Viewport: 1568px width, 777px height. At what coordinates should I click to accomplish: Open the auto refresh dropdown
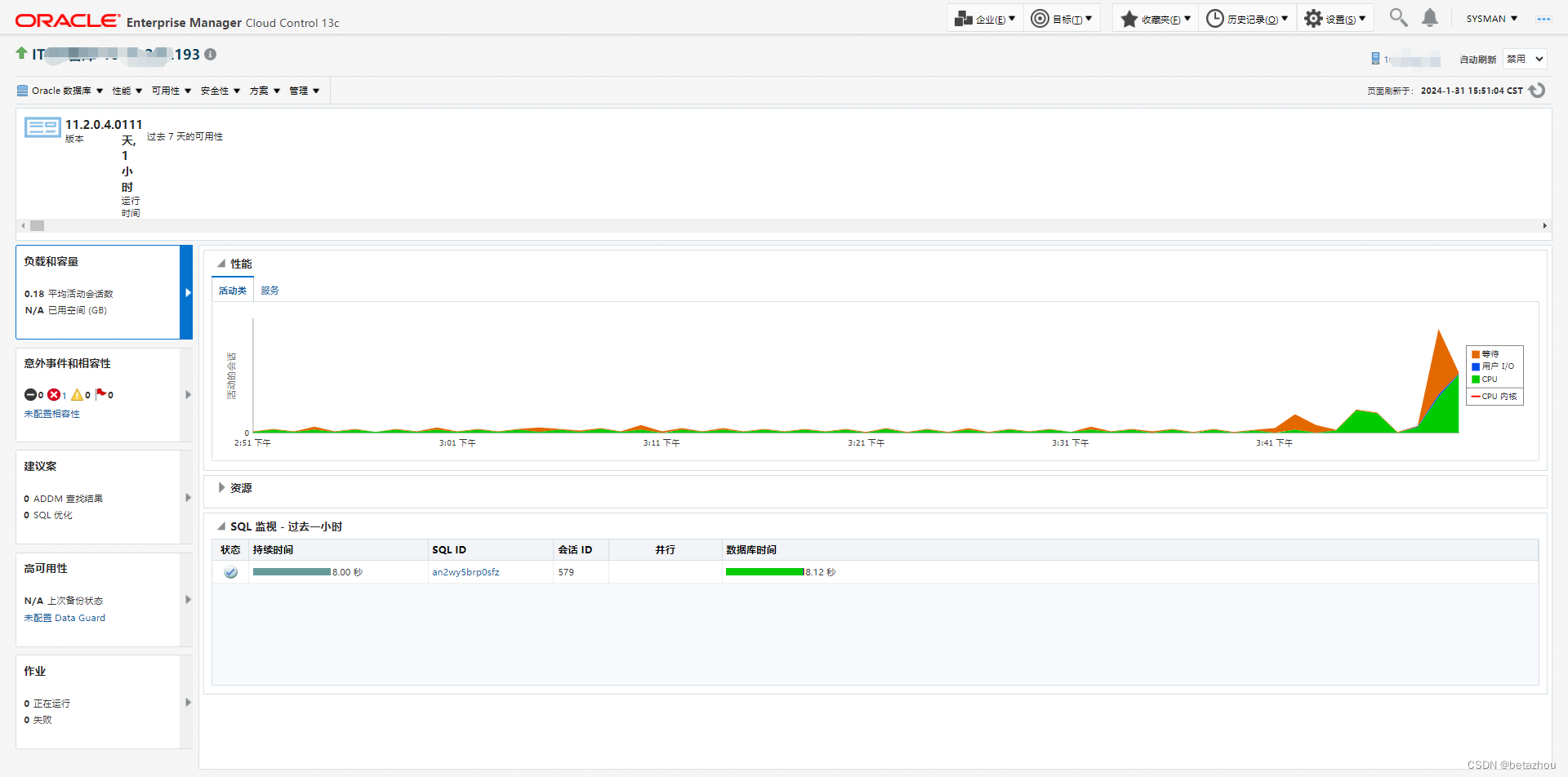(x=1524, y=59)
